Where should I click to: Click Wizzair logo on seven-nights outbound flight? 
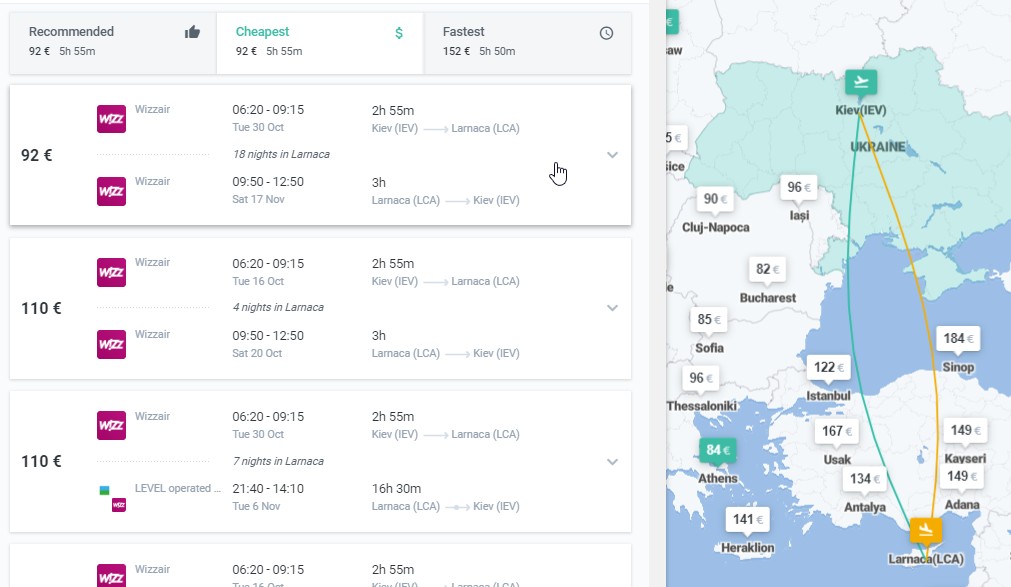pos(112,426)
